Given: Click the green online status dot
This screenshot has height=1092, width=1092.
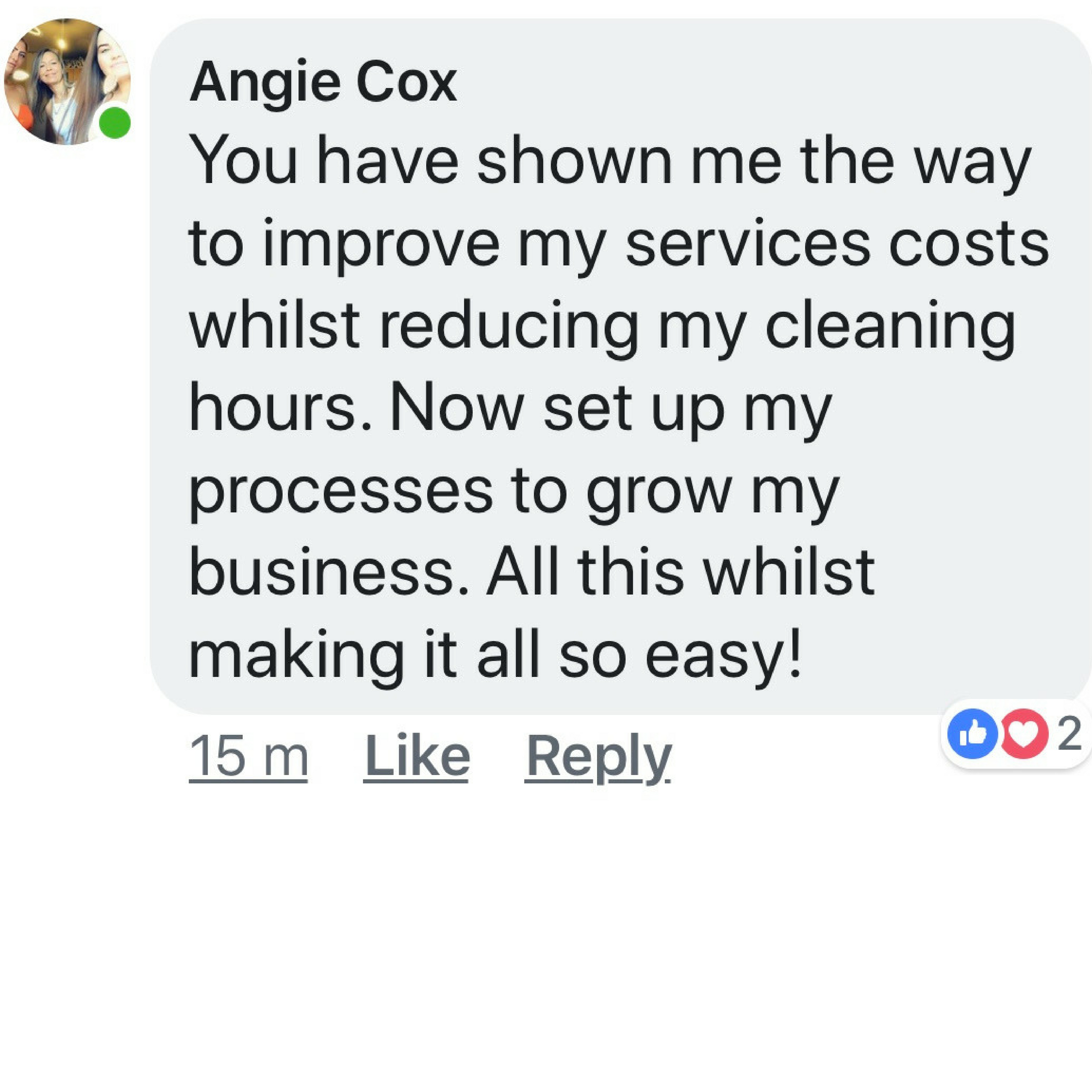Looking at the screenshot, I should point(115,123).
